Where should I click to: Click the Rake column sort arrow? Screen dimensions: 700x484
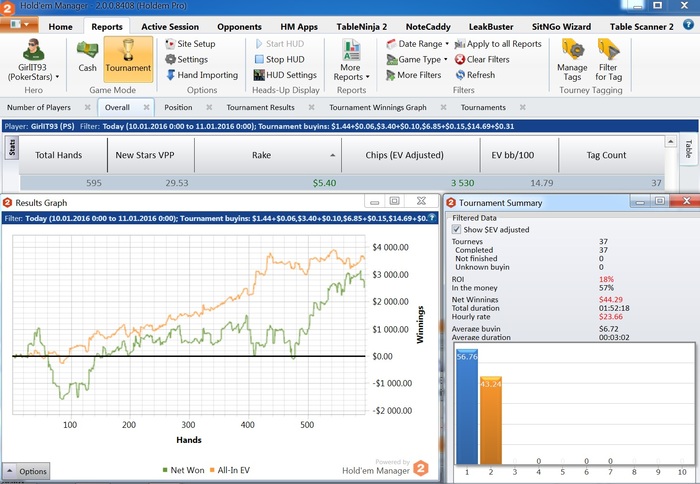(x=333, y=155)
